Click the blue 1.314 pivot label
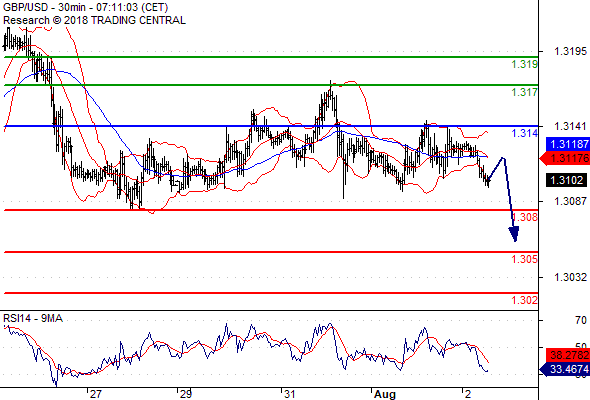 (525, 133)
